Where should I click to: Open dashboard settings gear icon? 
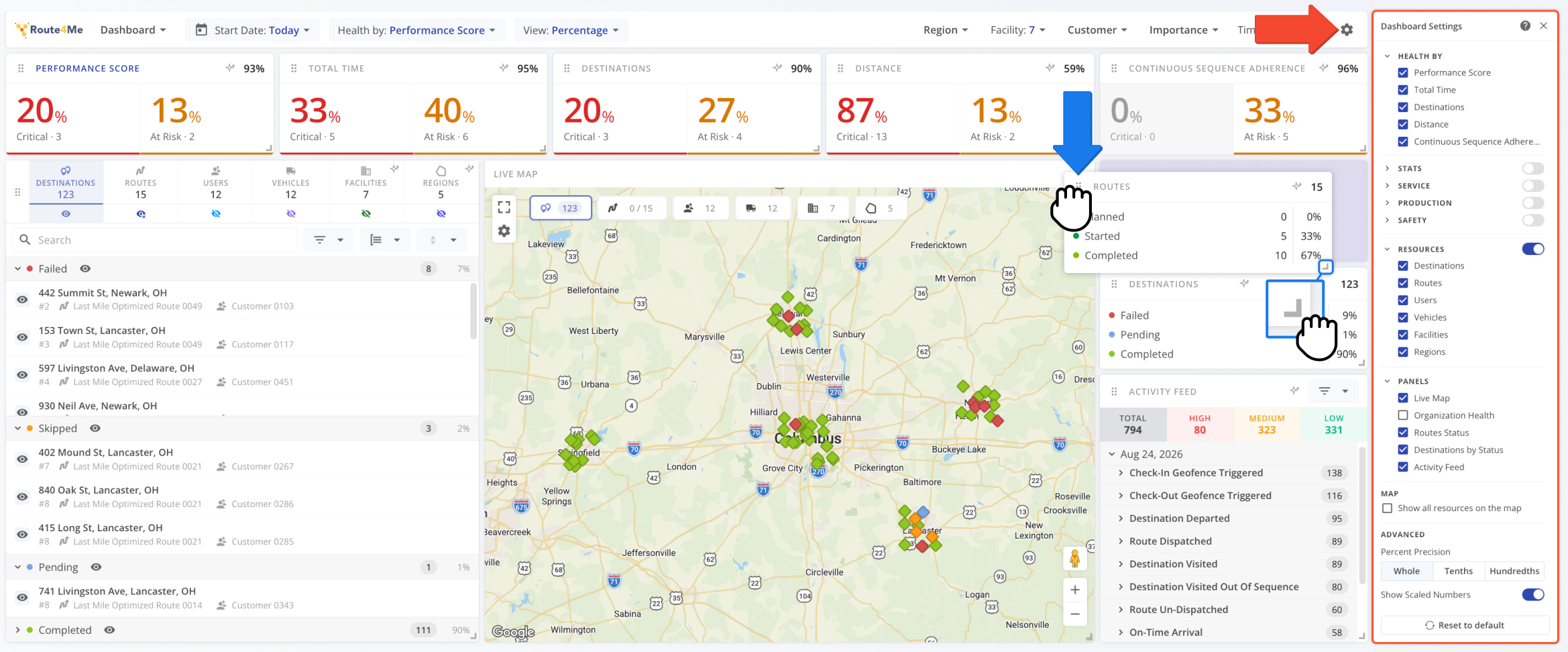click(1347, 30)
